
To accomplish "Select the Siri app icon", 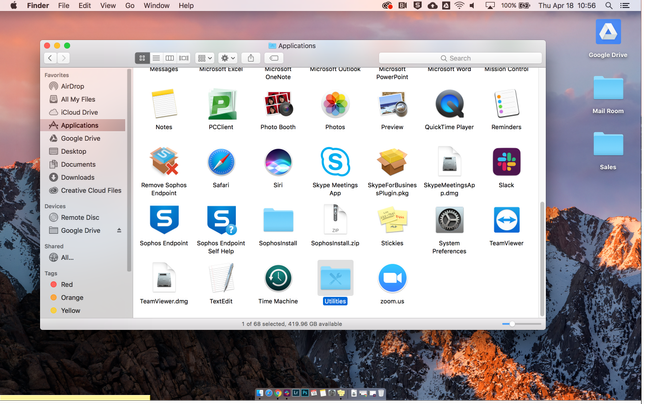I will point(278,162).
